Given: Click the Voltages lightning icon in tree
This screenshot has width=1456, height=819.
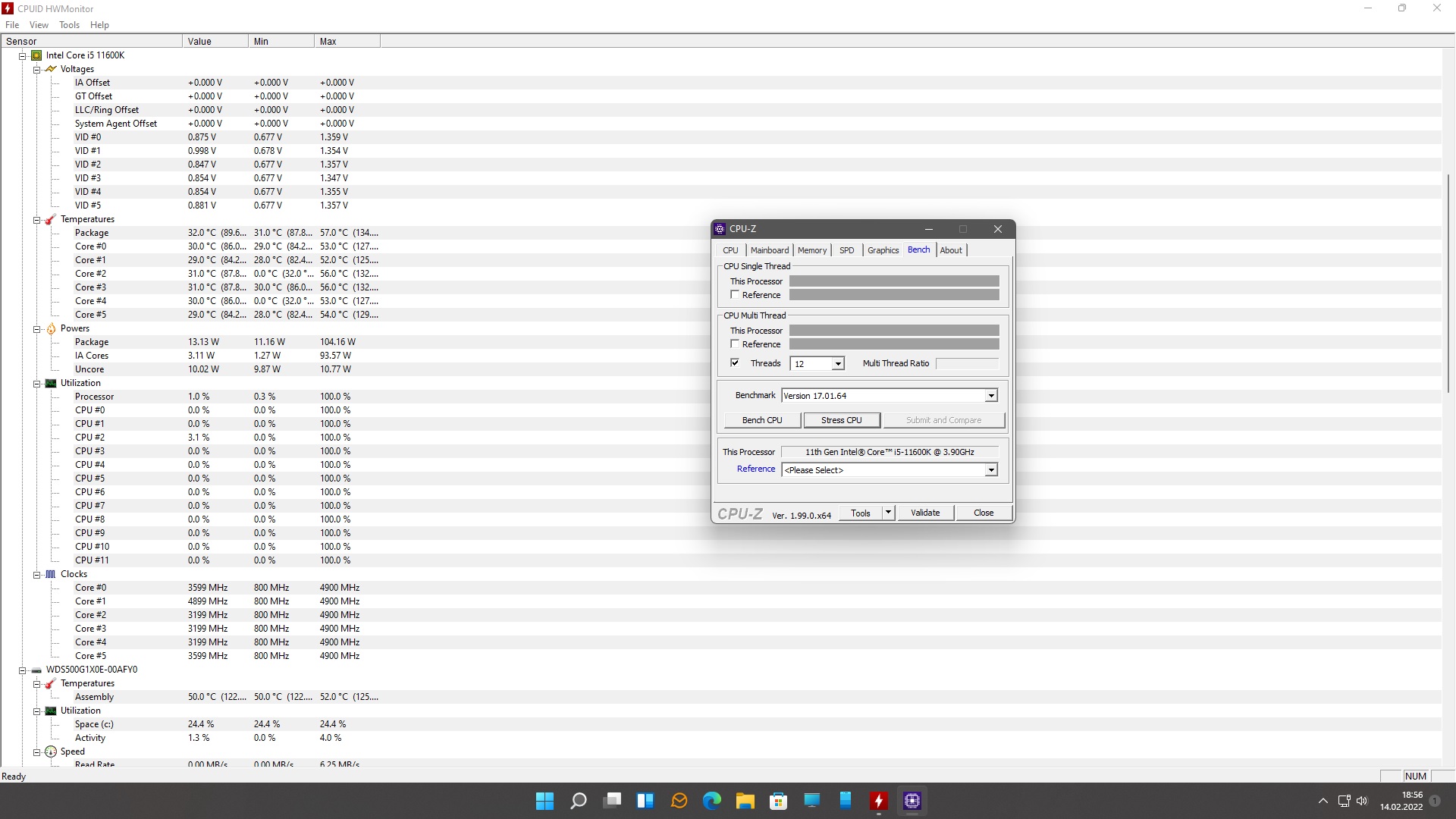Looking at the screenshot, I should (51, 69).
